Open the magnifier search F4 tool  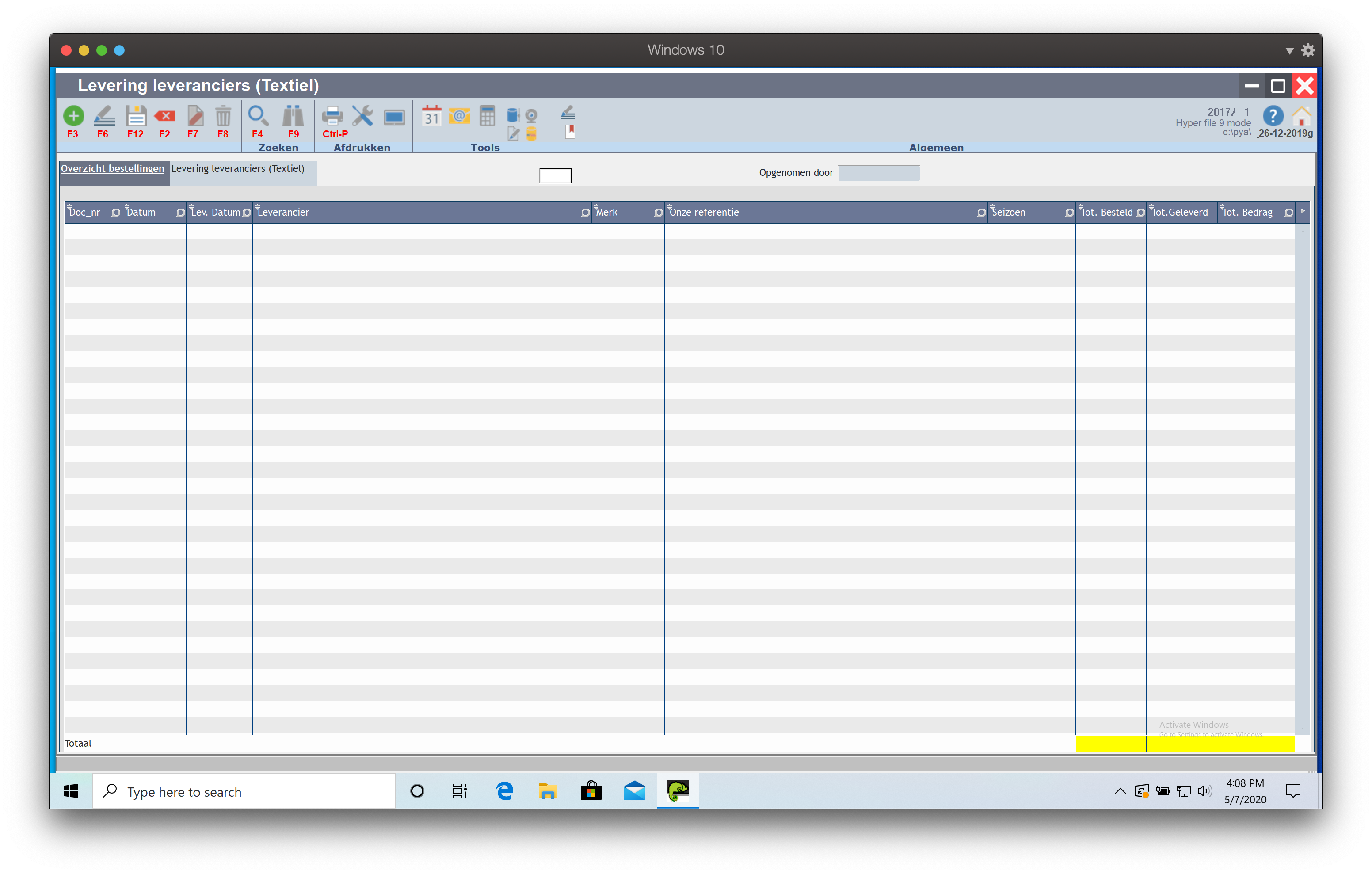(x=258, y=116)
